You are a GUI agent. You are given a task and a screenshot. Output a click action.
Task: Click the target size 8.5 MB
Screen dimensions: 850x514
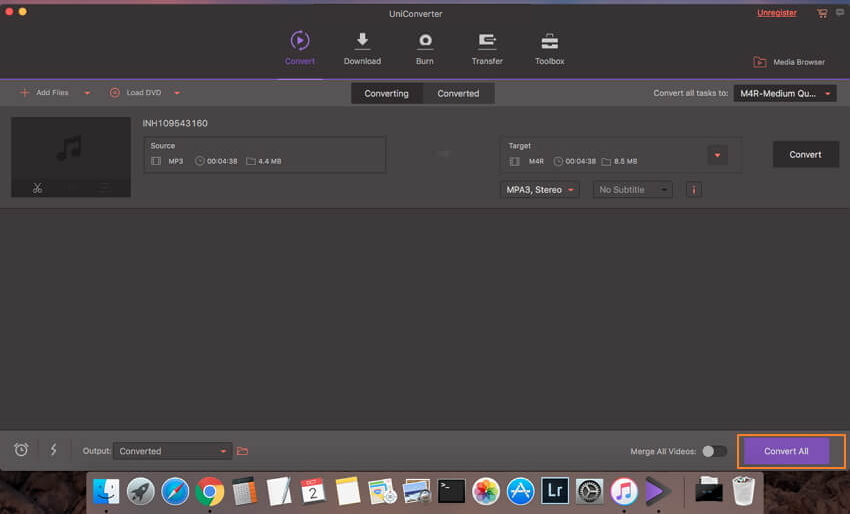pyautogui.click(x=626, y=161)
